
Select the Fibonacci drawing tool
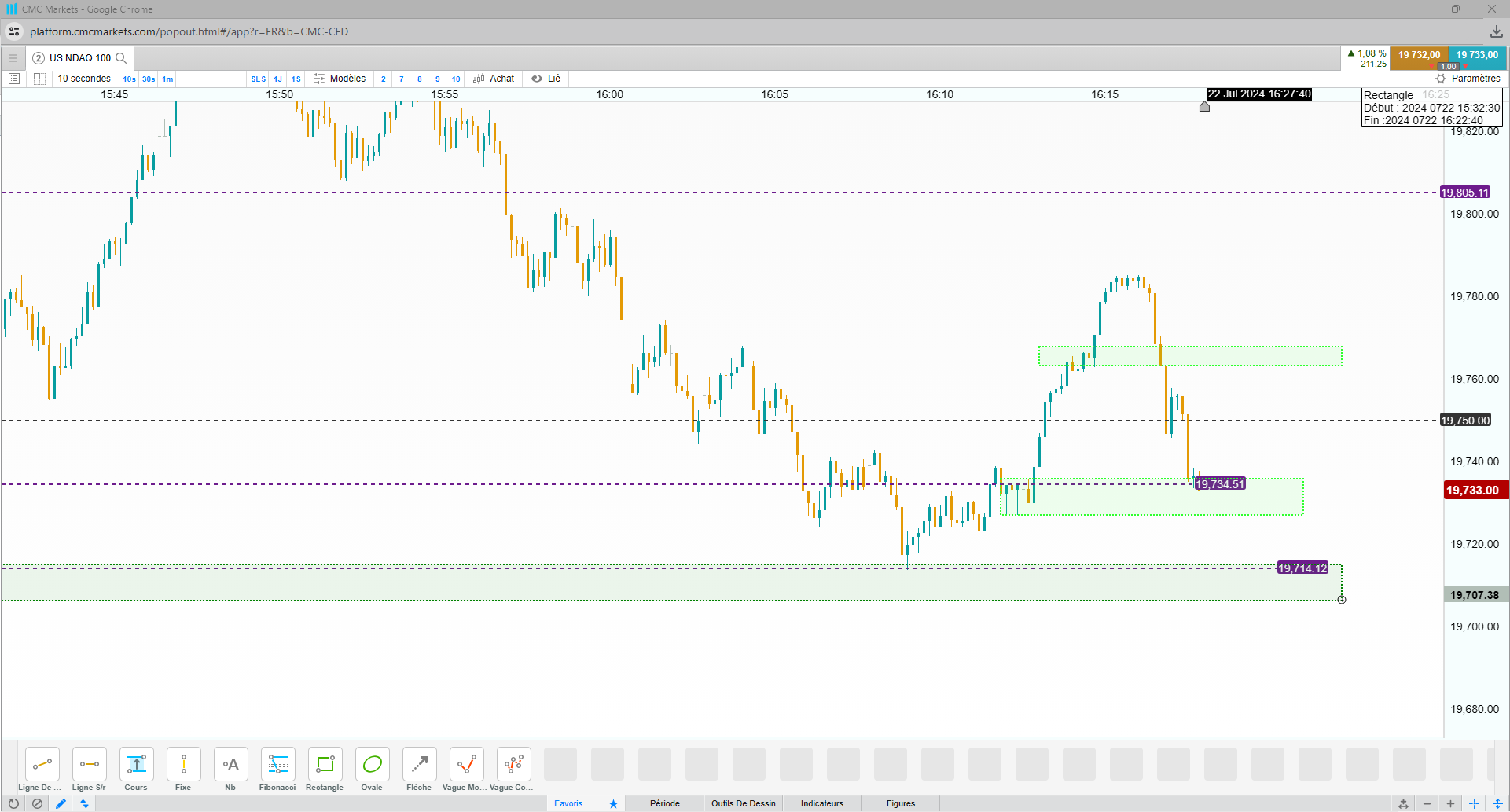(277, 770)
